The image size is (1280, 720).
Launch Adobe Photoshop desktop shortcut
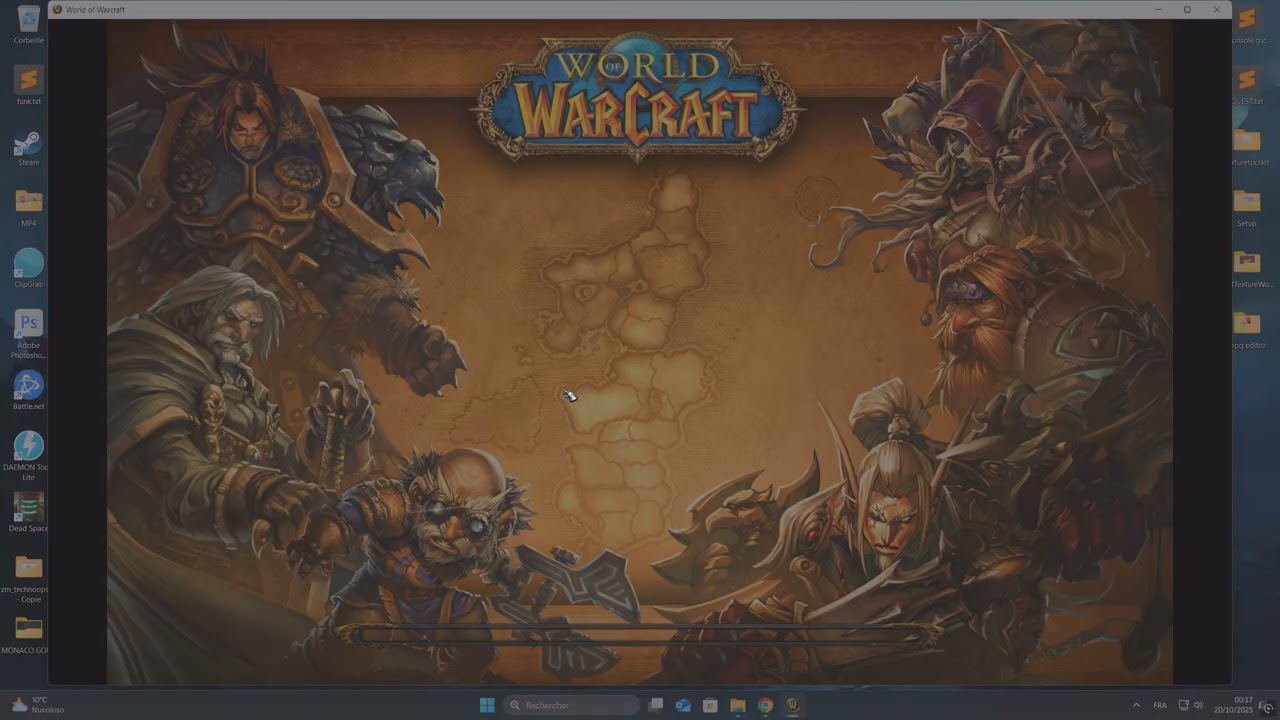pos(29,333)
